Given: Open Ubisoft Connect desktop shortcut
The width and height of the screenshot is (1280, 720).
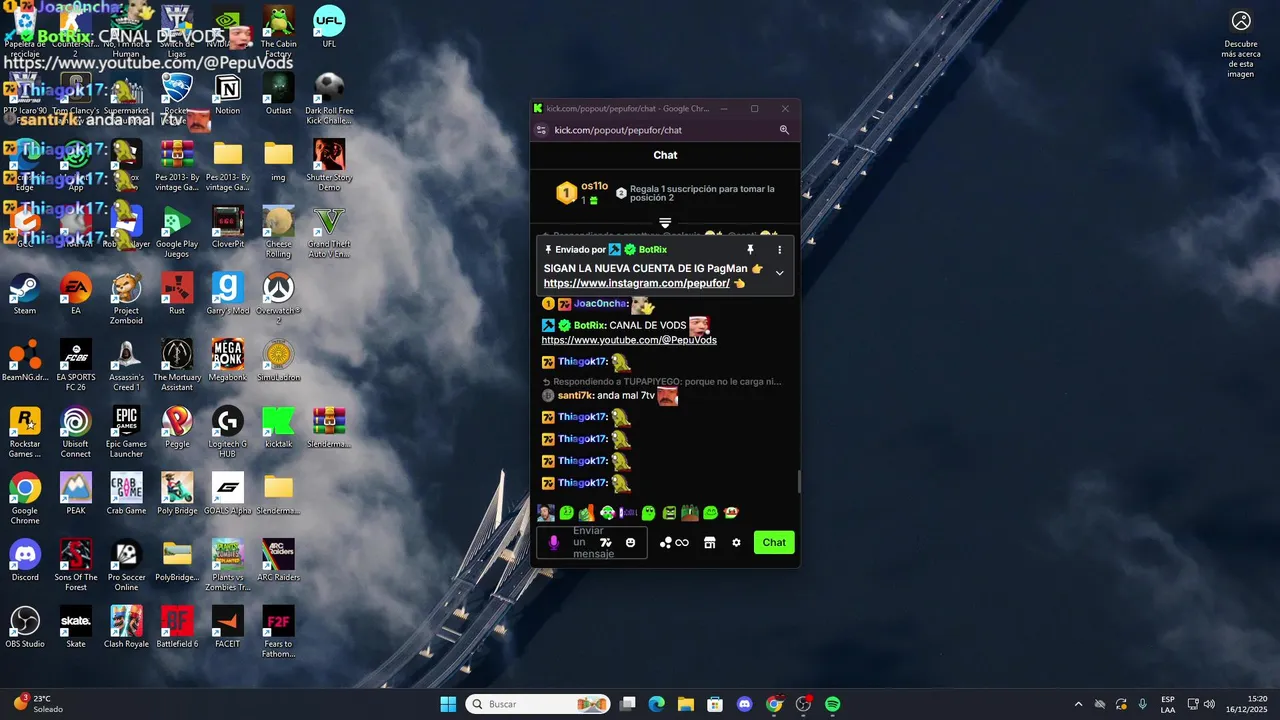Looking at the screenshot, I should coord(76,432).
